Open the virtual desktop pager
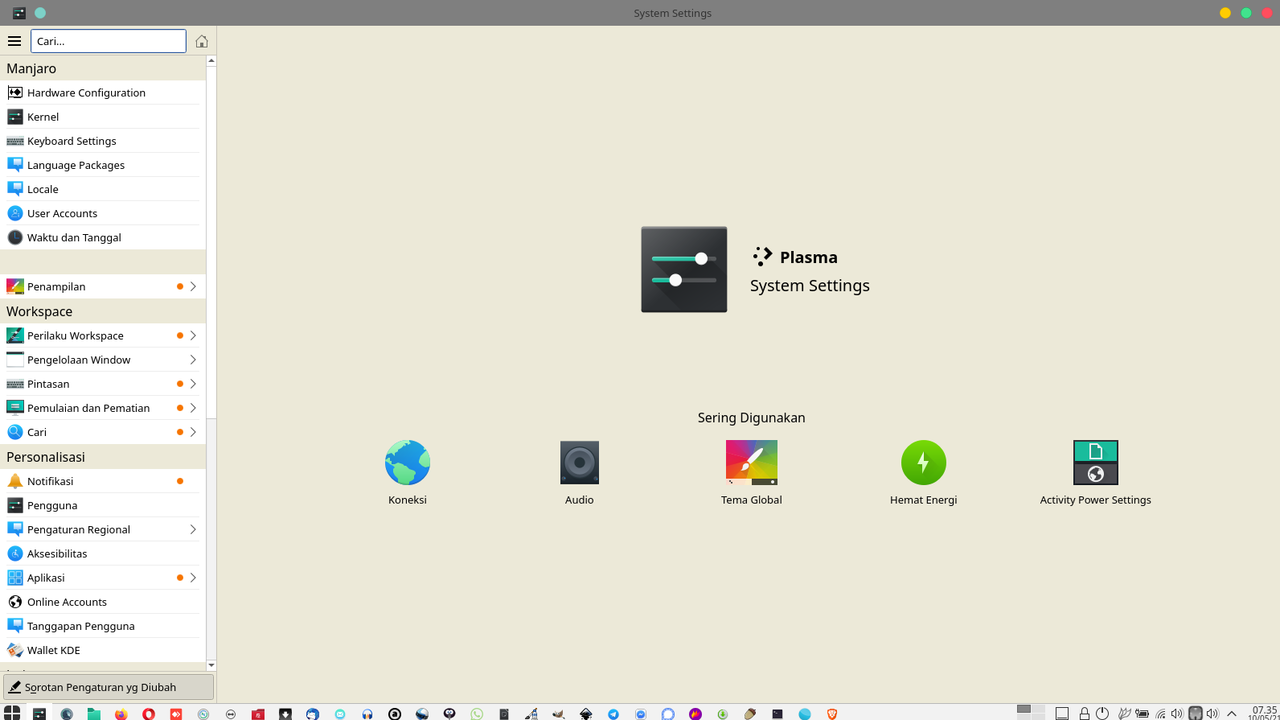Image resolution: width=1280 pixels, height=720 pixels. (x=1030, y=713)
